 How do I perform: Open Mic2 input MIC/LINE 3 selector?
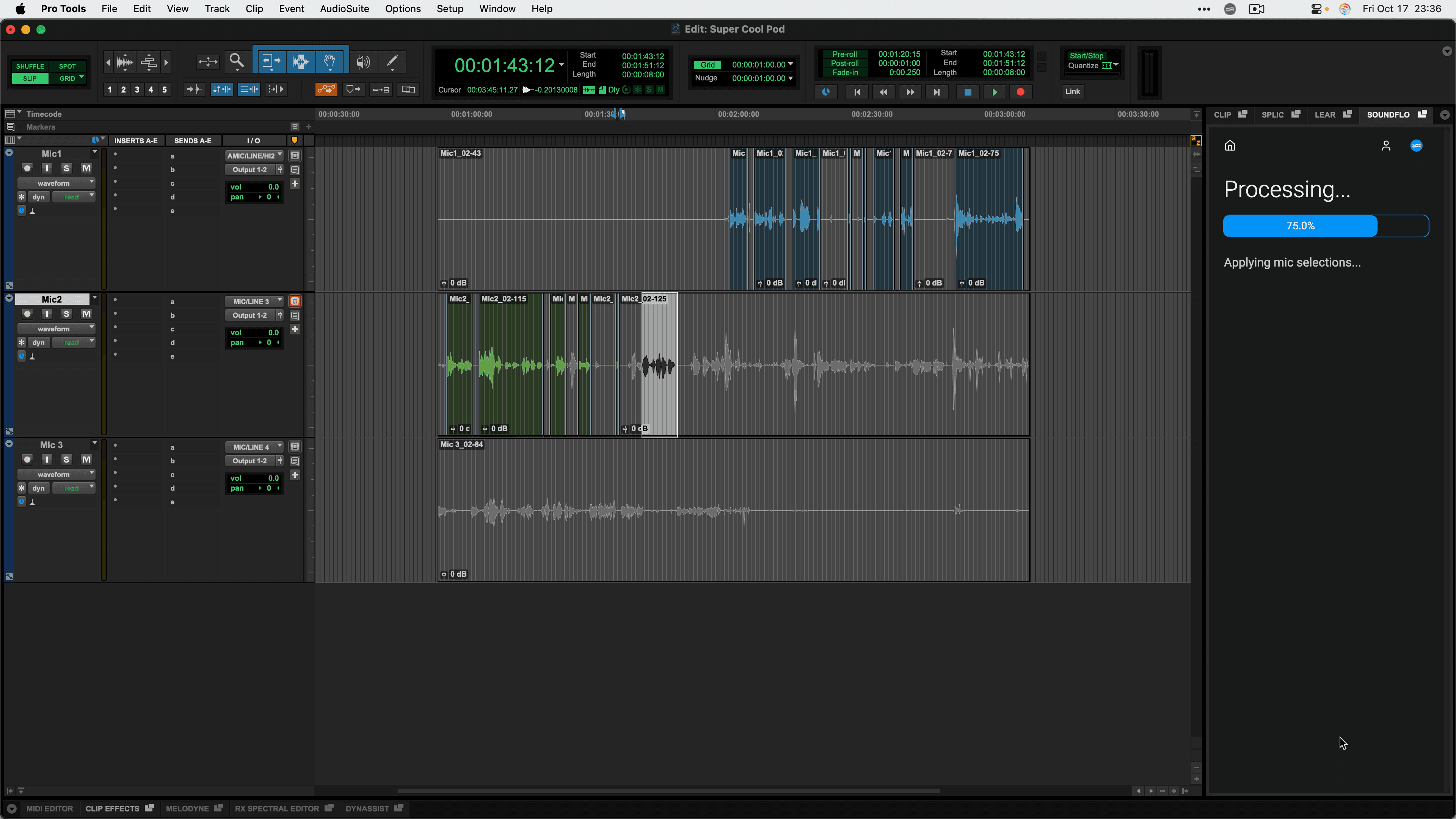coord(254,301)
